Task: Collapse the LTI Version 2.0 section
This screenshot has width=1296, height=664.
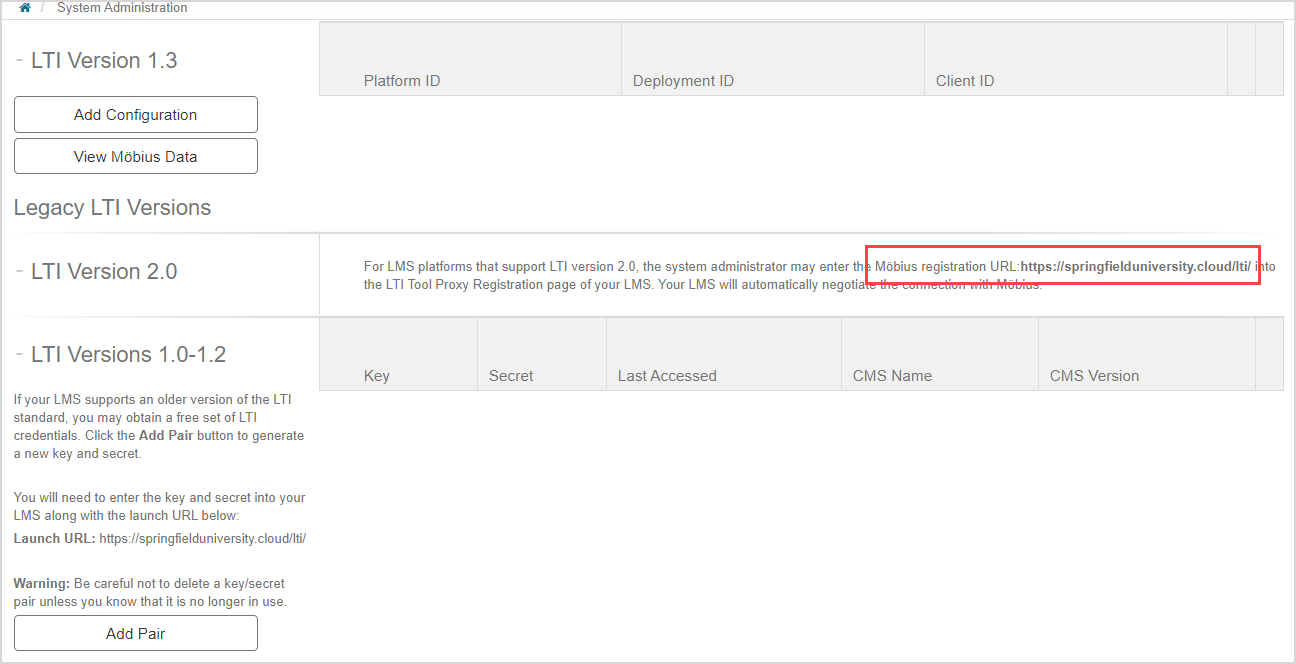Action: 17,270
